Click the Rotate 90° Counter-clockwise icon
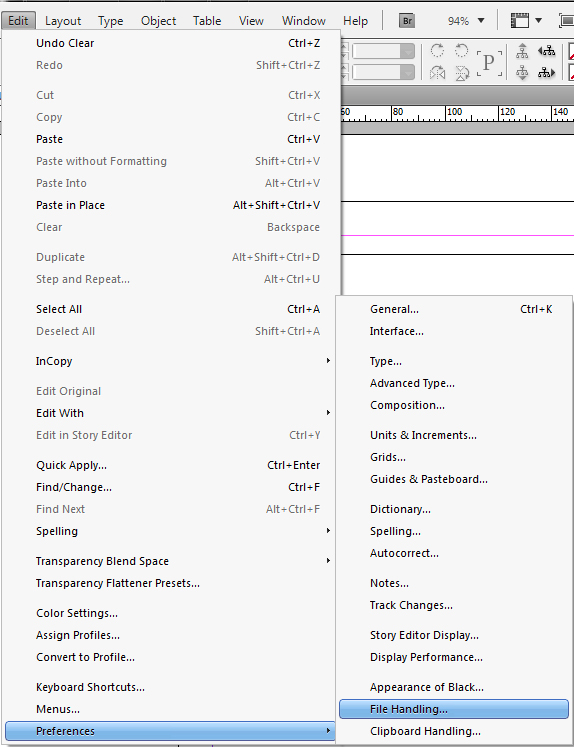This screenshot has width=574, height=747. (461, 50)
